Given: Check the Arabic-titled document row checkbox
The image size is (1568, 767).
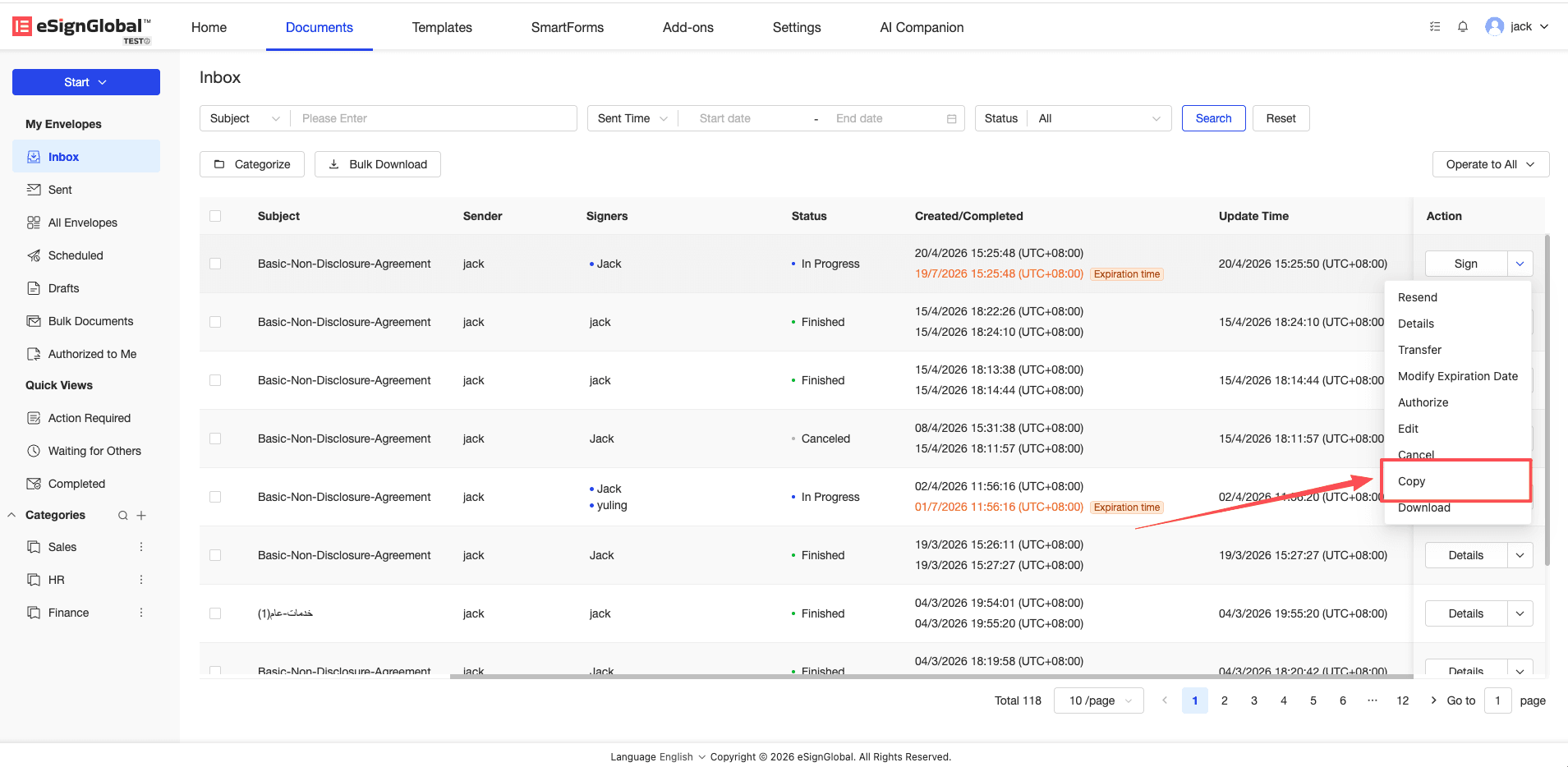Looking at the screenshot, I should [x=215, y=613].
